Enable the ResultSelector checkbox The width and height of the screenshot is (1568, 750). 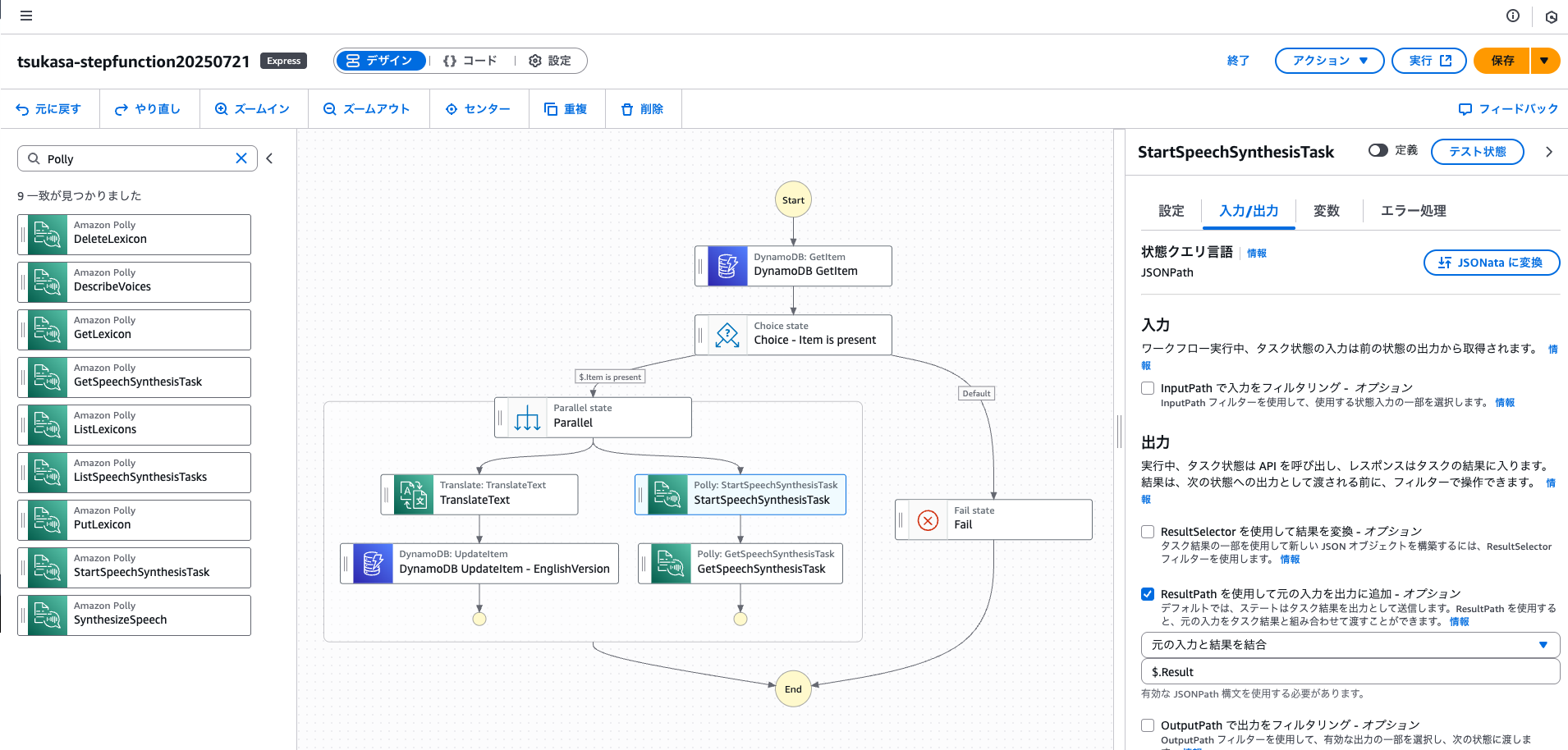pyautogui.click(x=1148, y=532)
